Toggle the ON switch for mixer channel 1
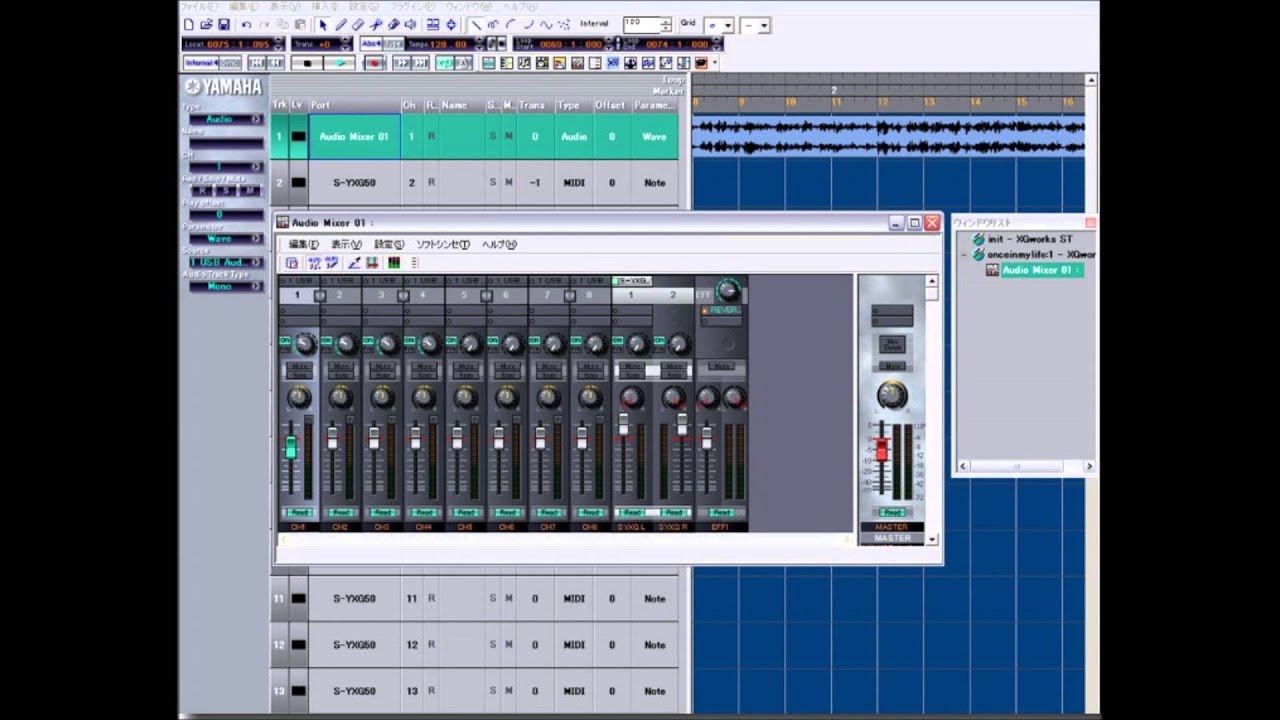The width and height of the screenshot is (1280, 720). [x=285, y=341]
